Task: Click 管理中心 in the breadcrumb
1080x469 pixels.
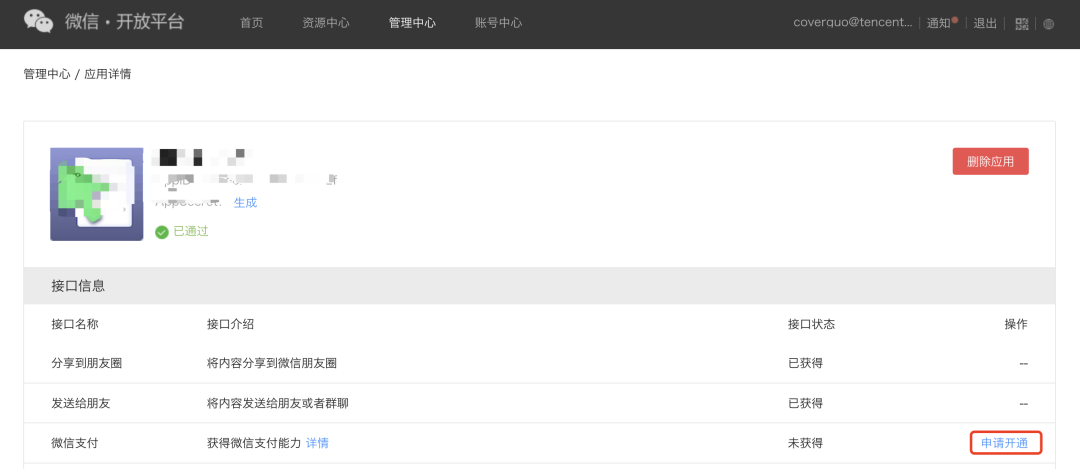Action: pos(47,74)
